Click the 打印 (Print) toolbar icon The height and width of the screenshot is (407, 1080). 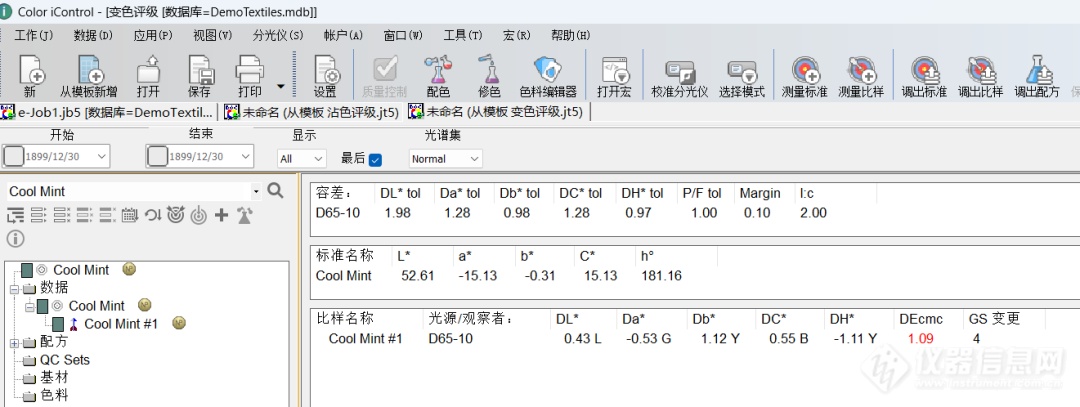point(249,76)
